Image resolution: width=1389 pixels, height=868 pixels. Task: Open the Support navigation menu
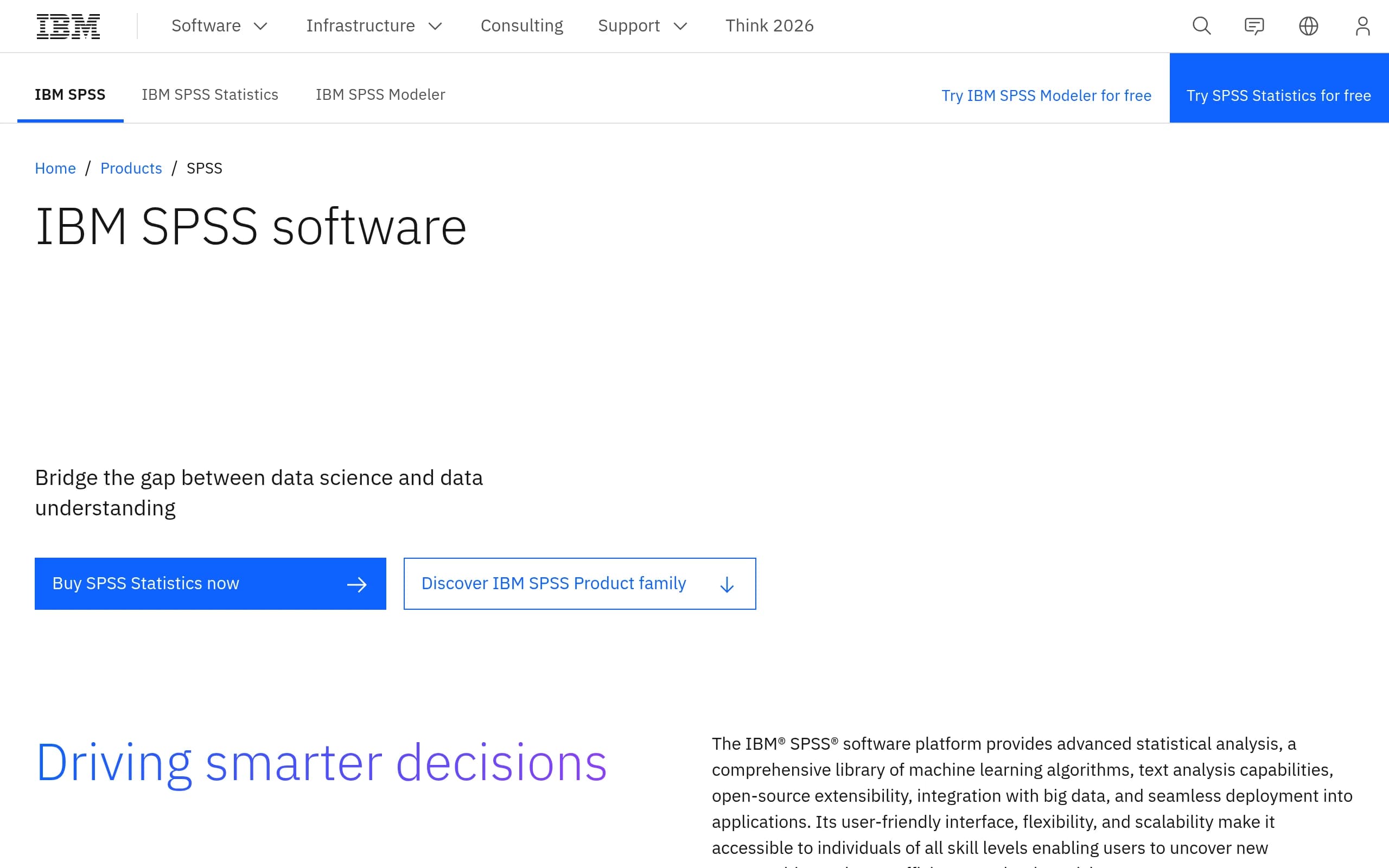642,26
